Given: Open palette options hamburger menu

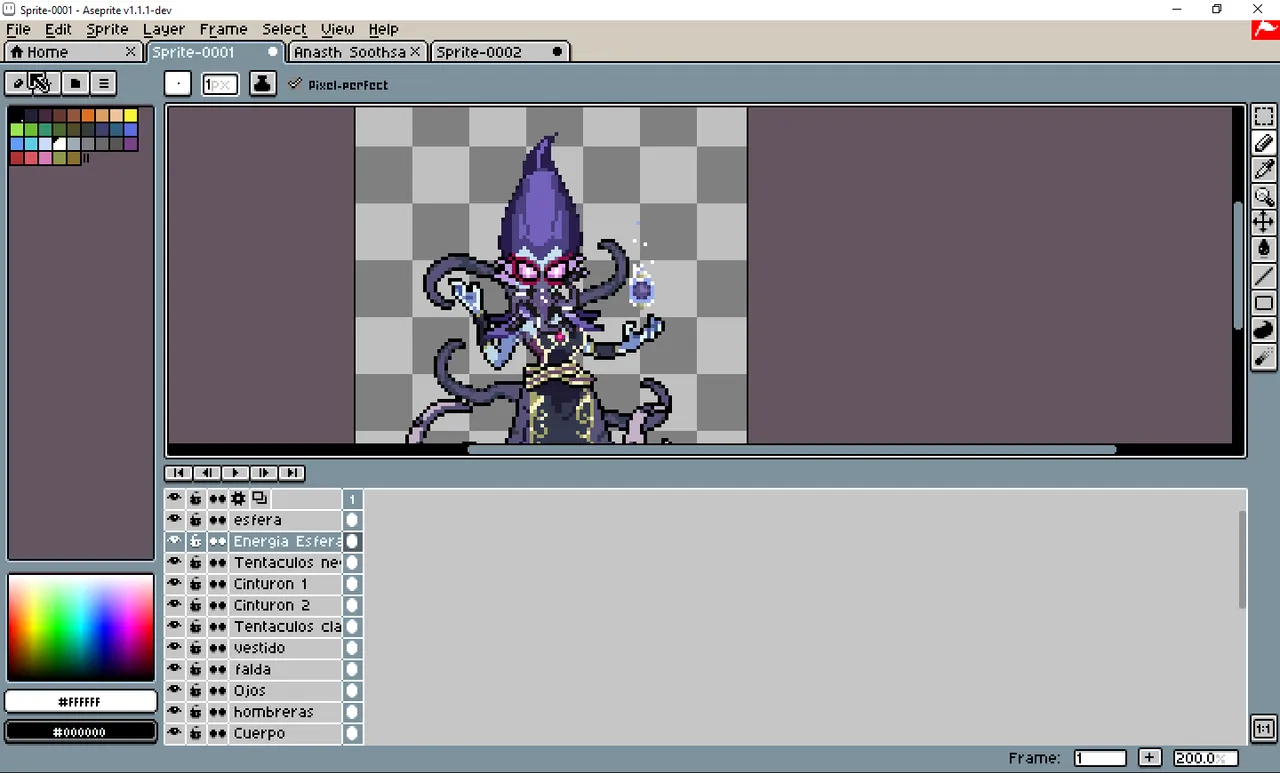Looking at the screenshot, I should pos(103,83).
